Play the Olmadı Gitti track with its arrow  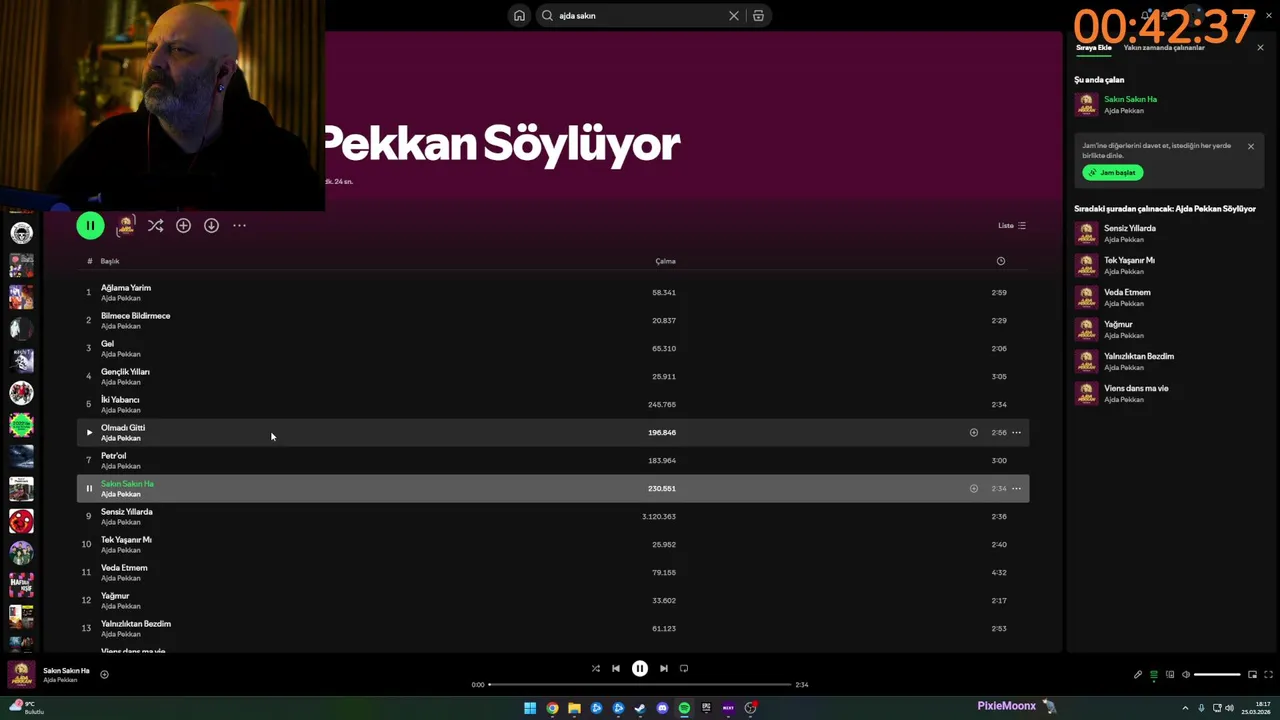click(88, 433)
